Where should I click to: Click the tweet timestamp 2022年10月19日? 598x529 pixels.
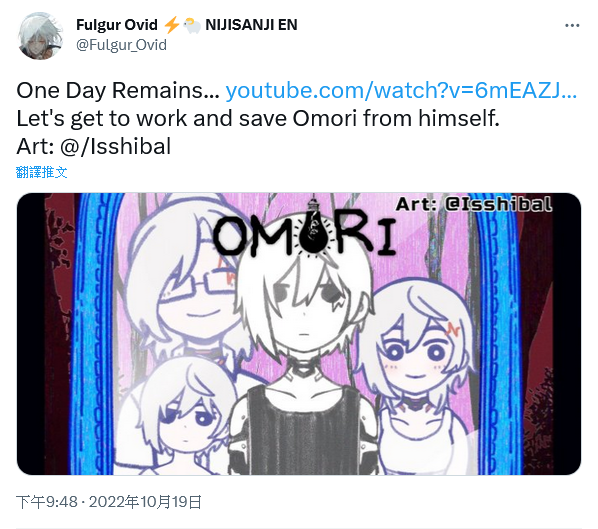[x=145, y=502]
